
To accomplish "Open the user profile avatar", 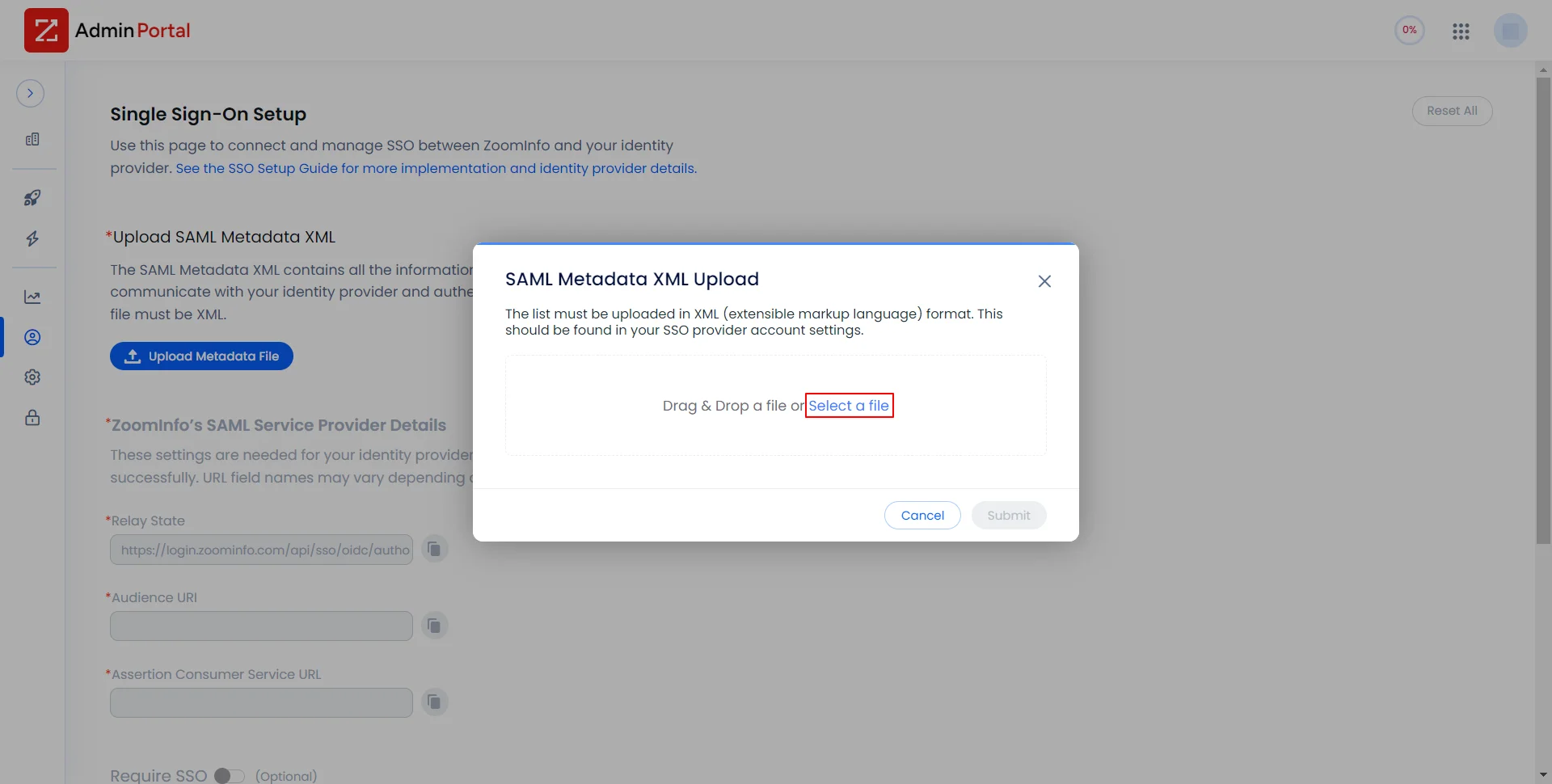I will (x=1511, y=31).
